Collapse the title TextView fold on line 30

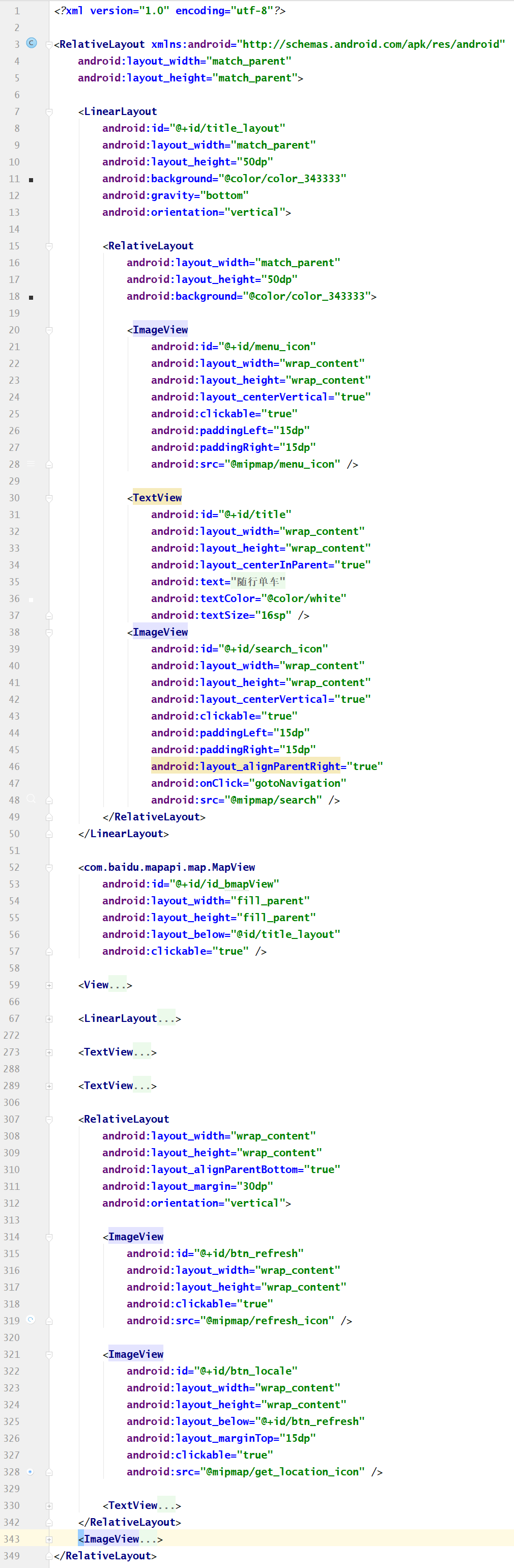pyautogui.click(x=49, y=499)
